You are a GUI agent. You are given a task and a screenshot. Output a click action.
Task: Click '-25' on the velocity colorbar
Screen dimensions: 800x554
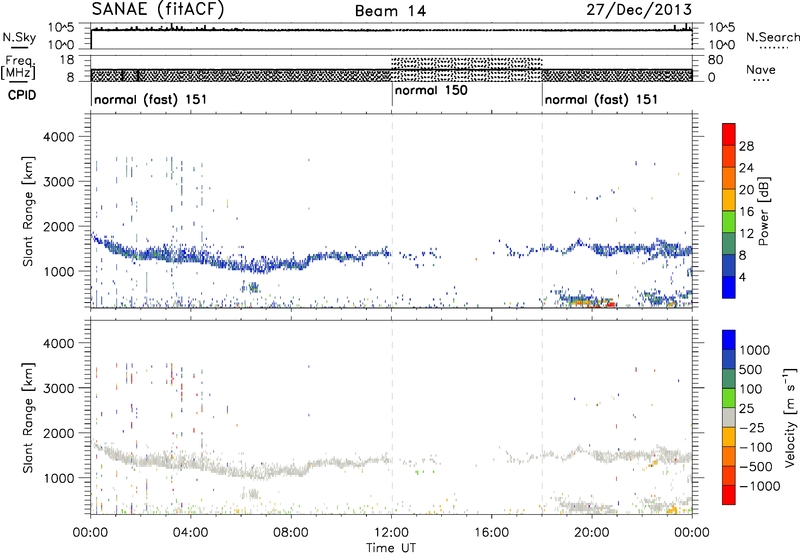pos(752,428)
